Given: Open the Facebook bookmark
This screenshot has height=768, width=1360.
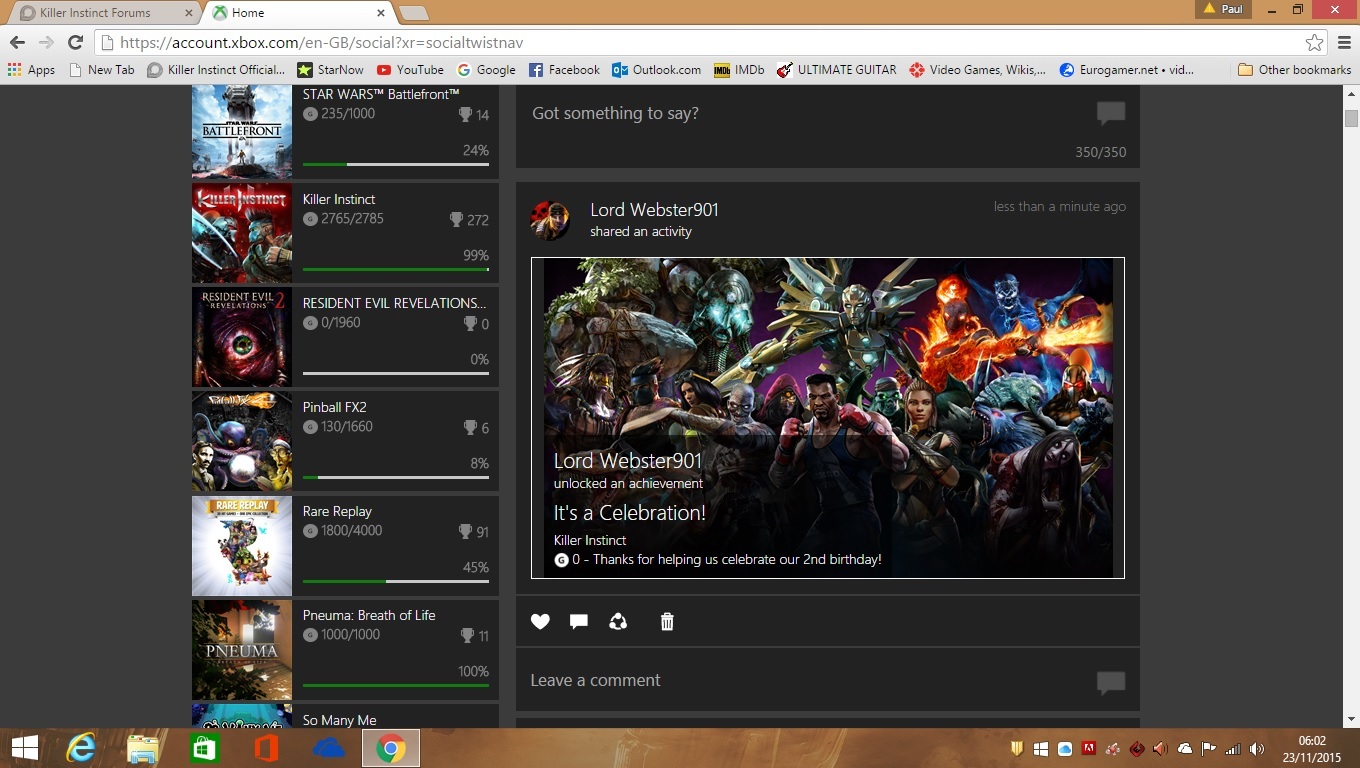Looking at the screenshot, I should [564, 70].
